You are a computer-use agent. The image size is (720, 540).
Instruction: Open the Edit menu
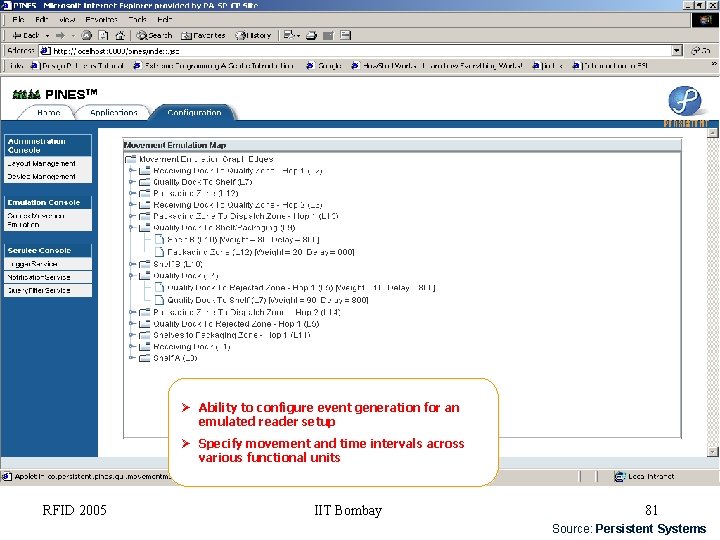click(x=41, y=19)
